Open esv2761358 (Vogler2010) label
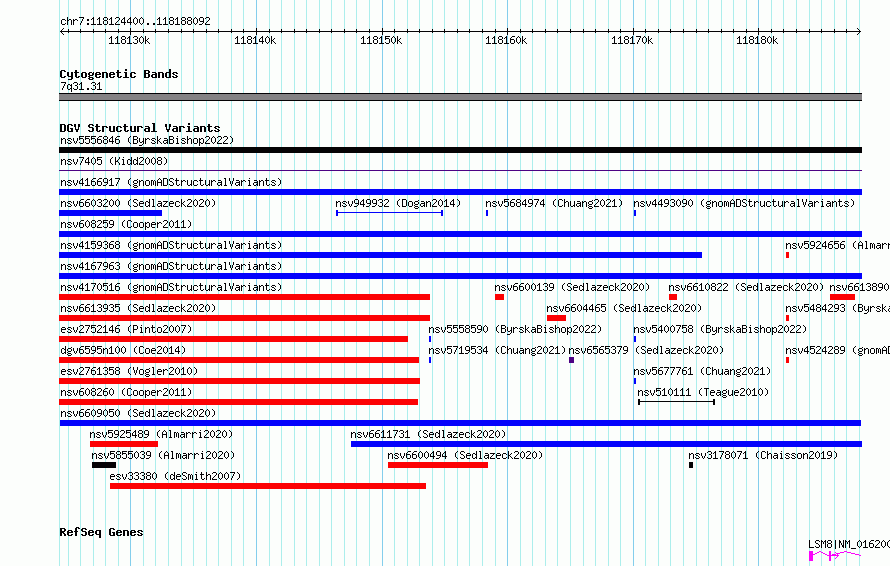 [129, 371]
